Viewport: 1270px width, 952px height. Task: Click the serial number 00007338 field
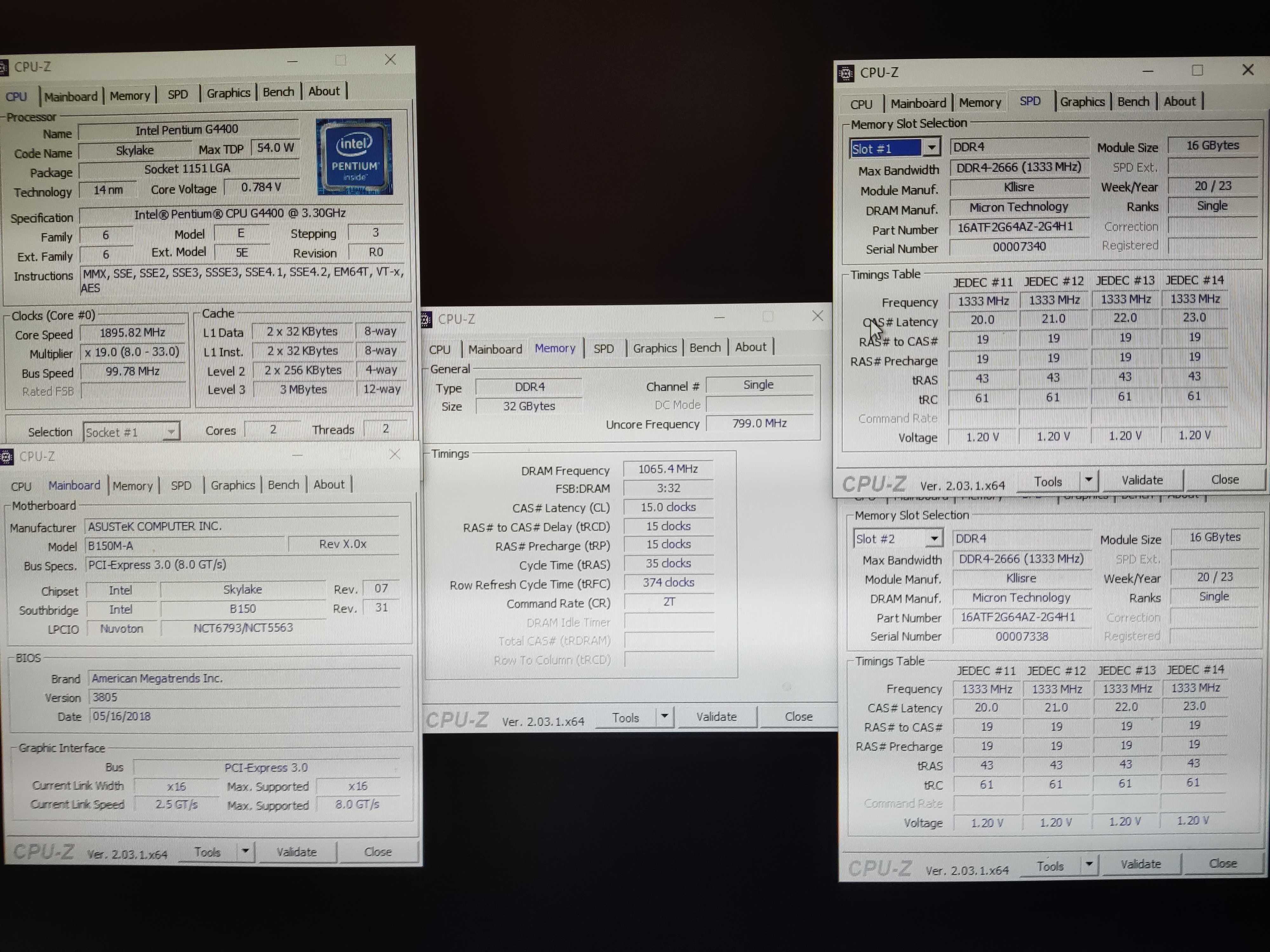point(1021,636)
